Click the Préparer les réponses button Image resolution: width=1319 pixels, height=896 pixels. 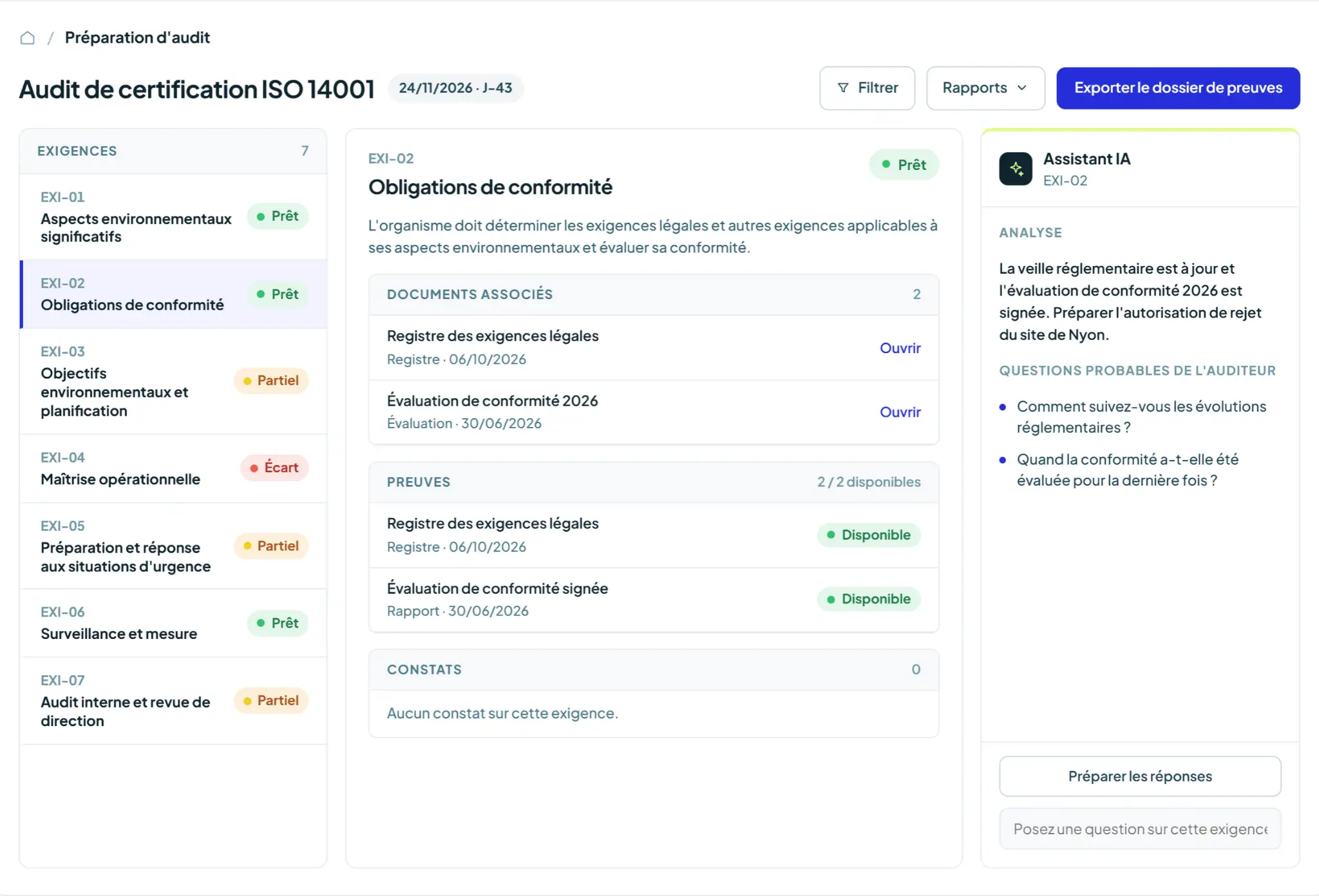(x=1140, y=776)
